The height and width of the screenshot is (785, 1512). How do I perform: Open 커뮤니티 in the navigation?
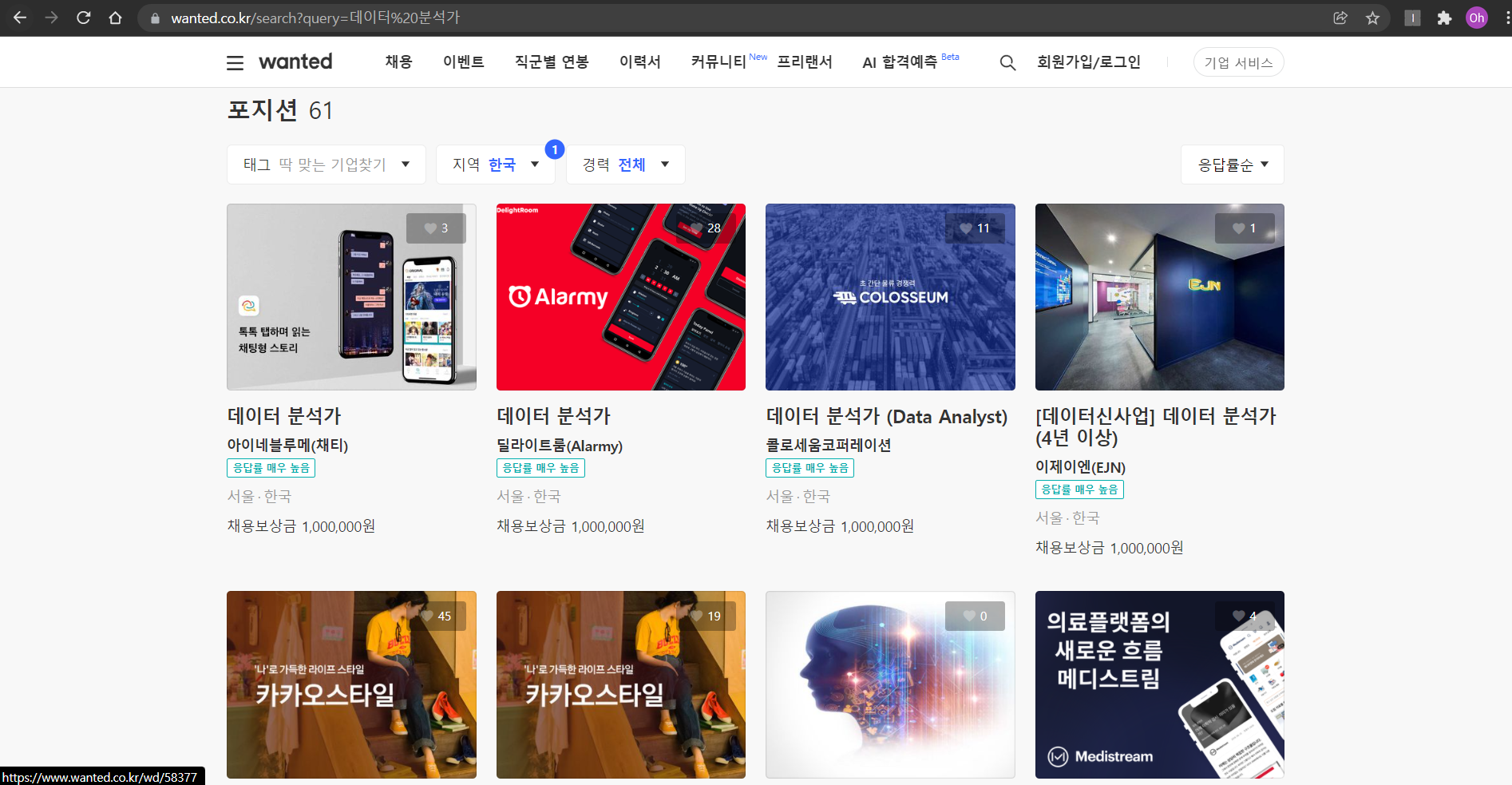pos(718,62)
